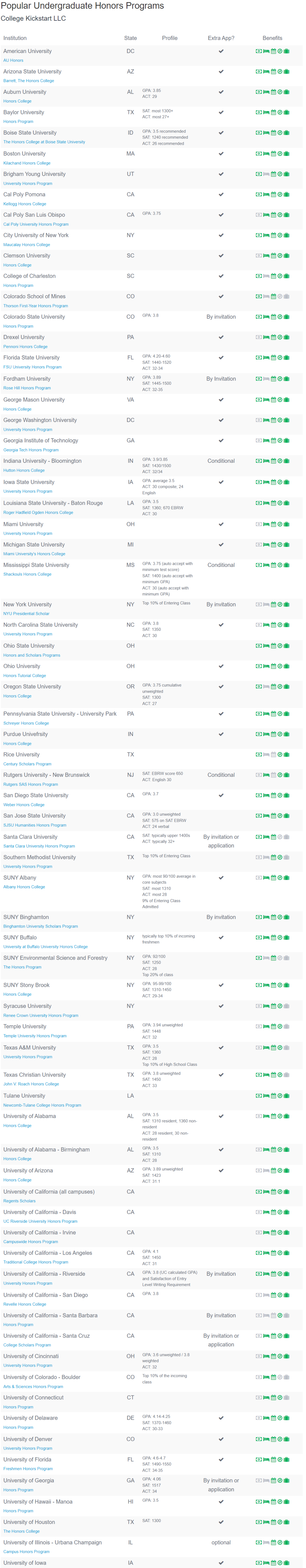Image resolution: width=306 pixels, height=1568 pixels.
Task: Click the compass icon in Baylor University row
Action: click(x=280, y=113)
